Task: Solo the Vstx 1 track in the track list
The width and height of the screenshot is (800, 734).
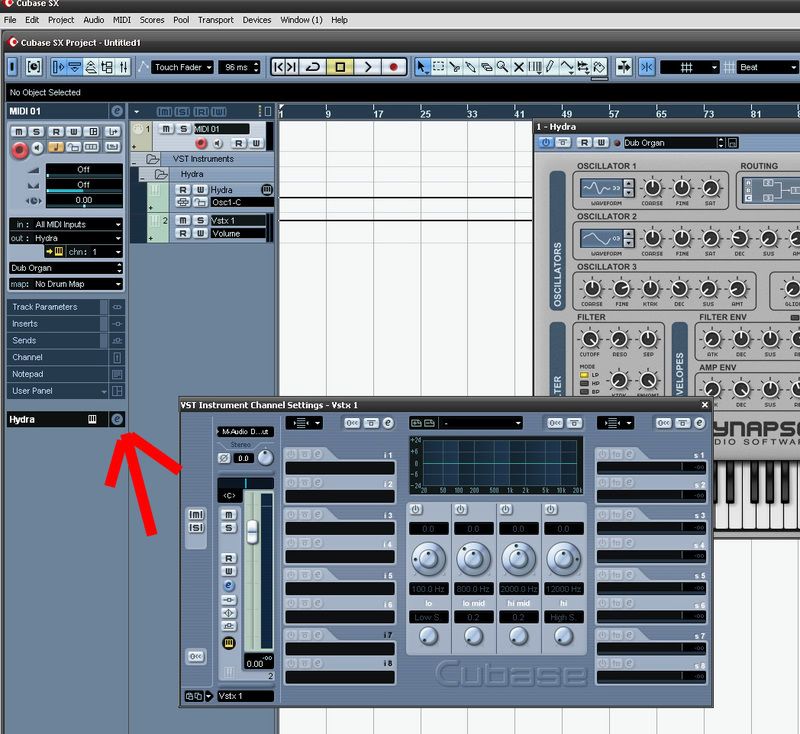Action: 201,220
